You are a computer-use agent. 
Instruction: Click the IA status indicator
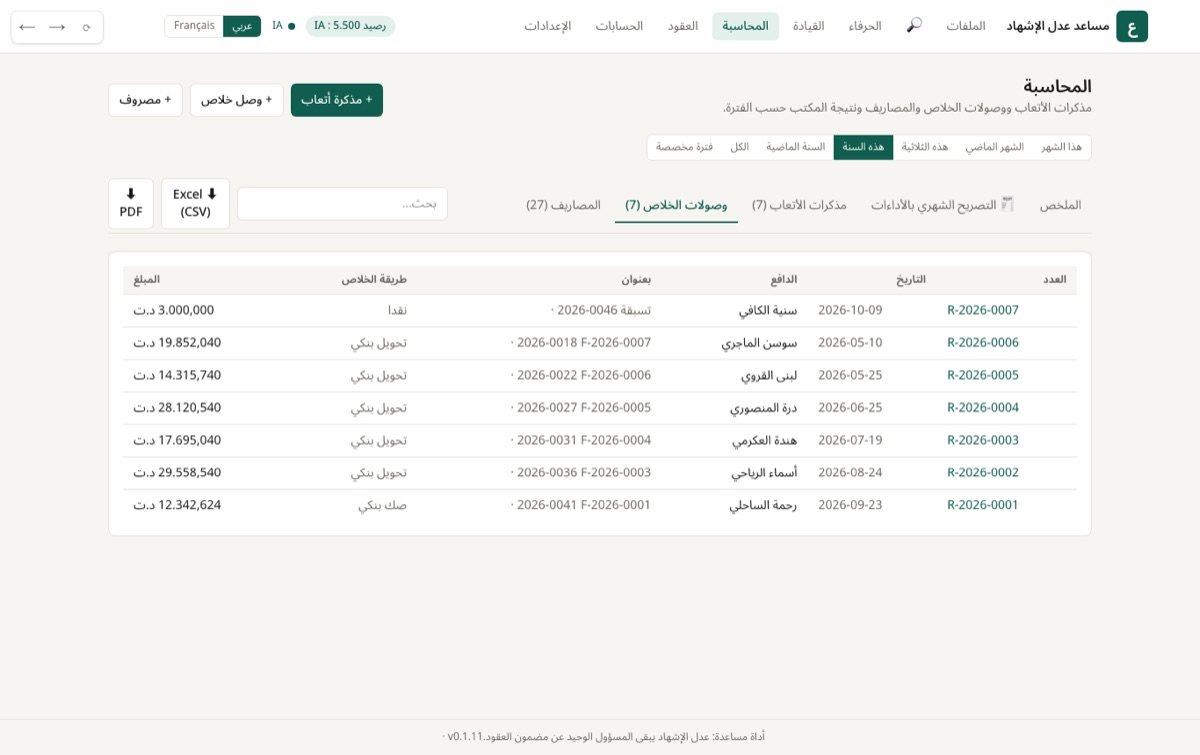tap(283, 26)
